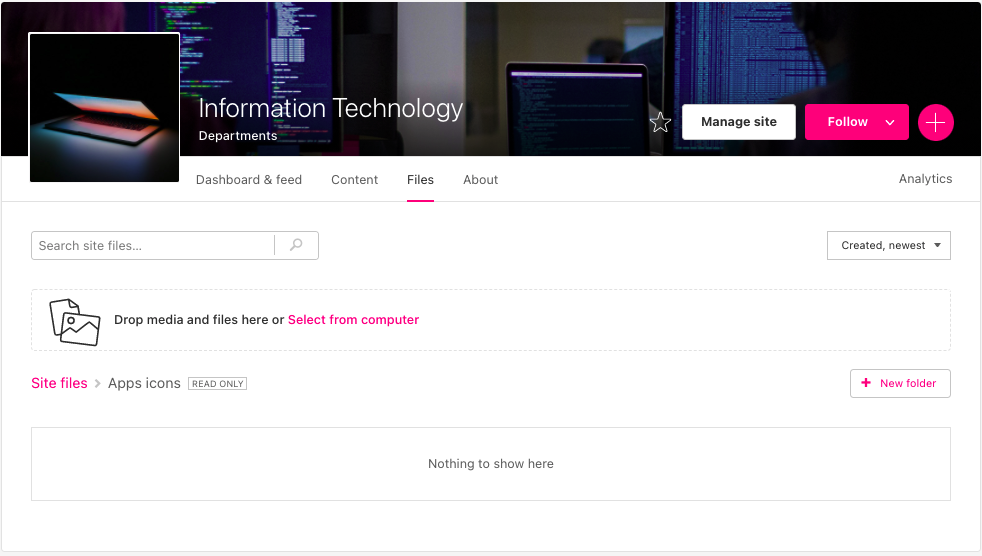Switch to the Dashboard & feed tab

coord(248,180)
